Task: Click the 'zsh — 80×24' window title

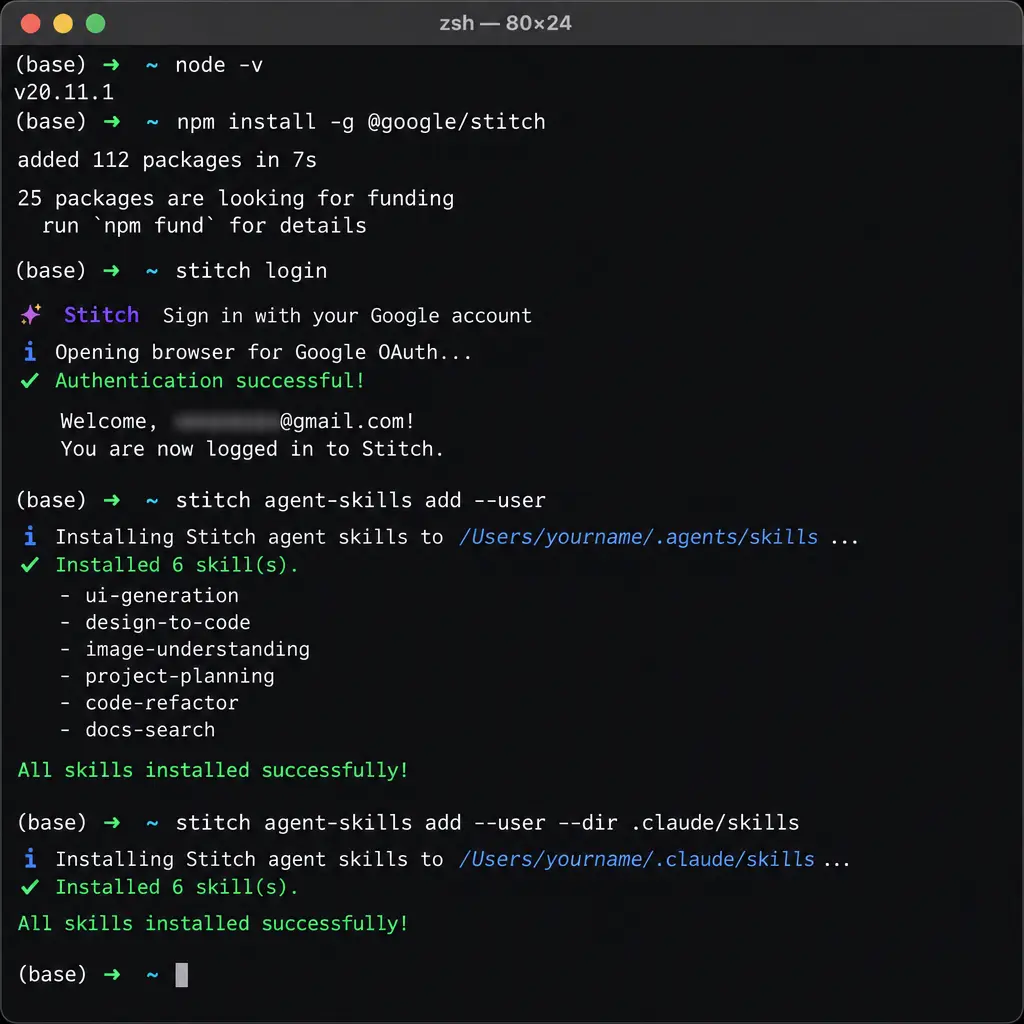Action: click(505, 23)
